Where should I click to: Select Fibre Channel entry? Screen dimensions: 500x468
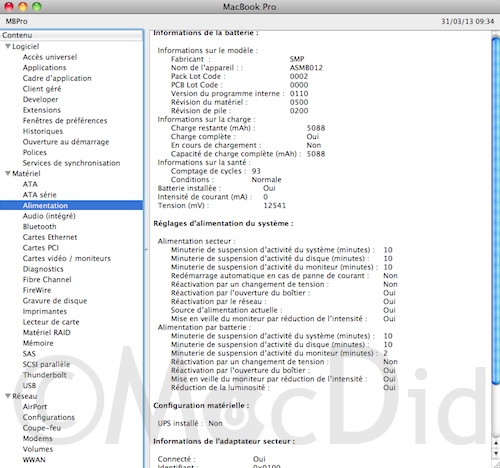47,280
